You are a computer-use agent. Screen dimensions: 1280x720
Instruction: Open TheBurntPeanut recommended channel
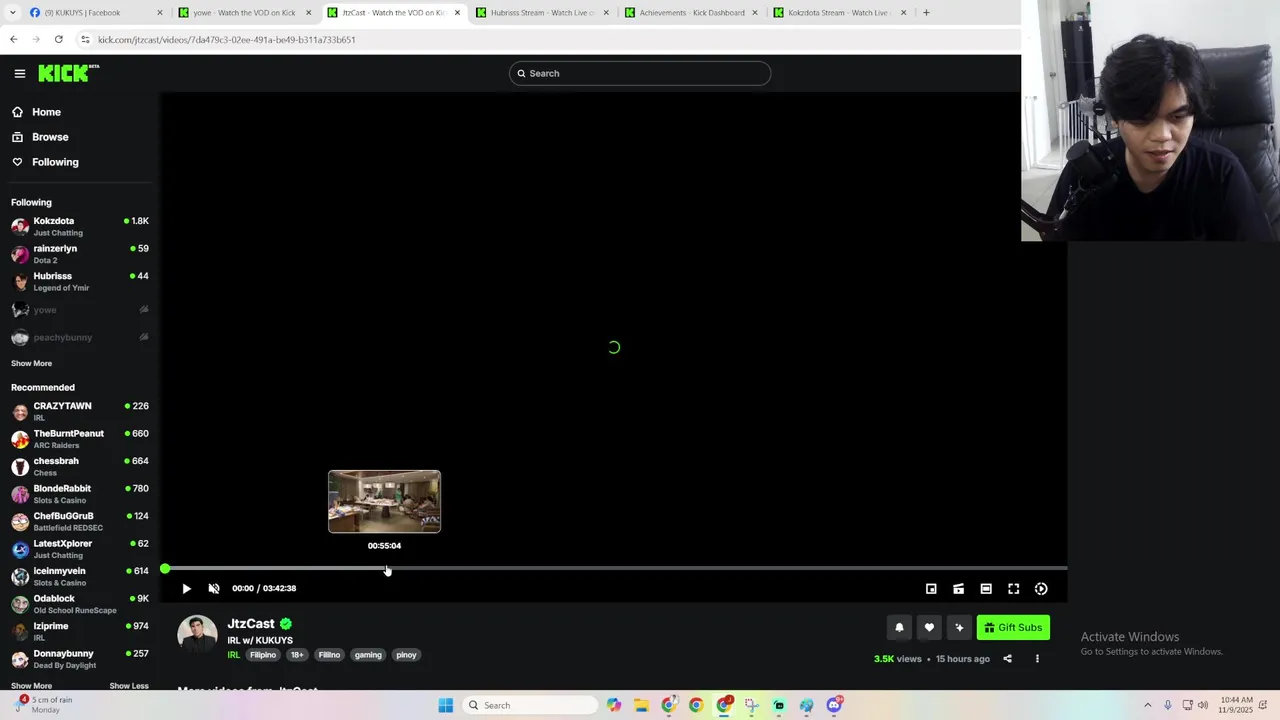click(80, 439)
